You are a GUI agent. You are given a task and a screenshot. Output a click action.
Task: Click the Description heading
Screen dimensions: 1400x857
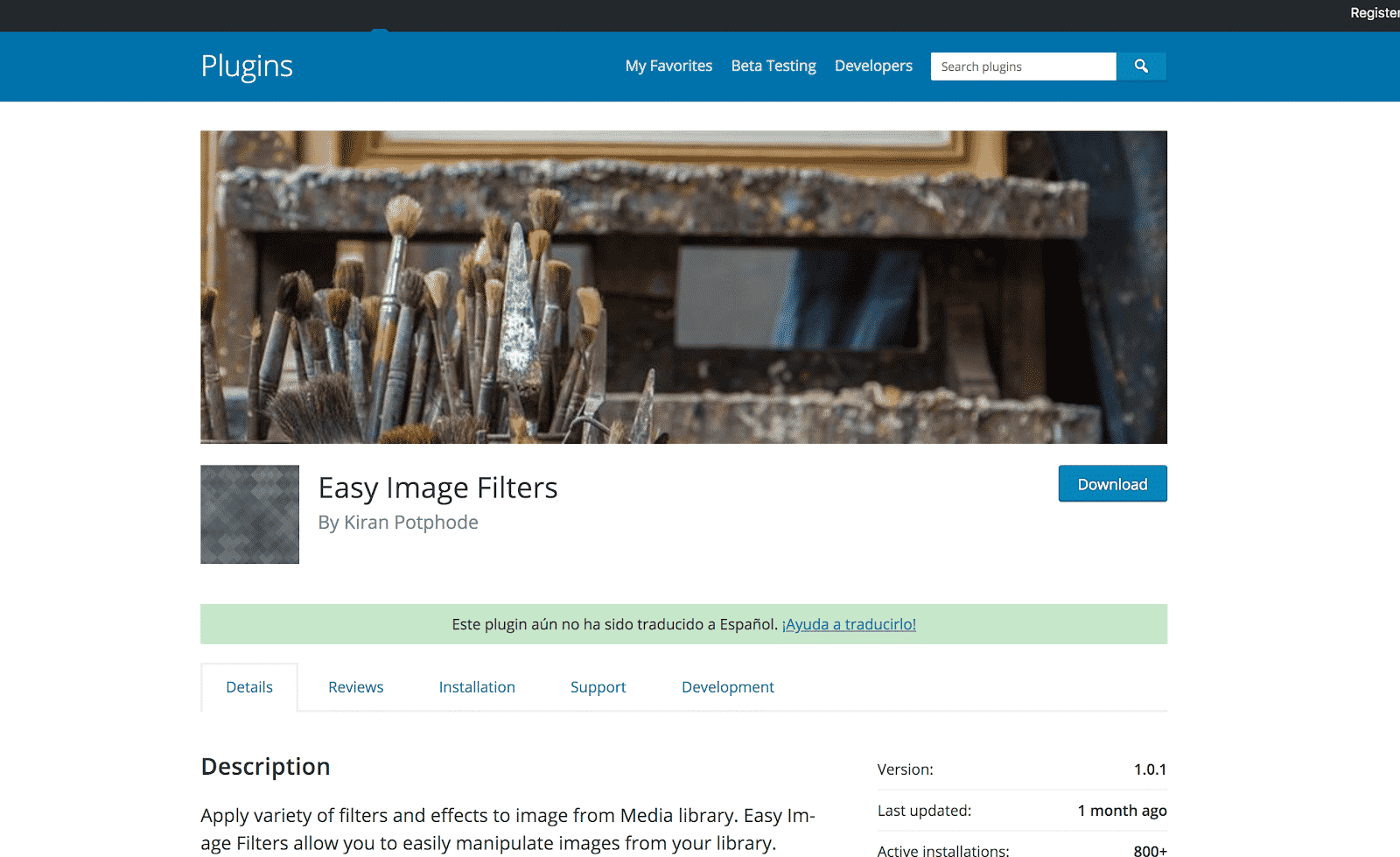tap(265, 766)
